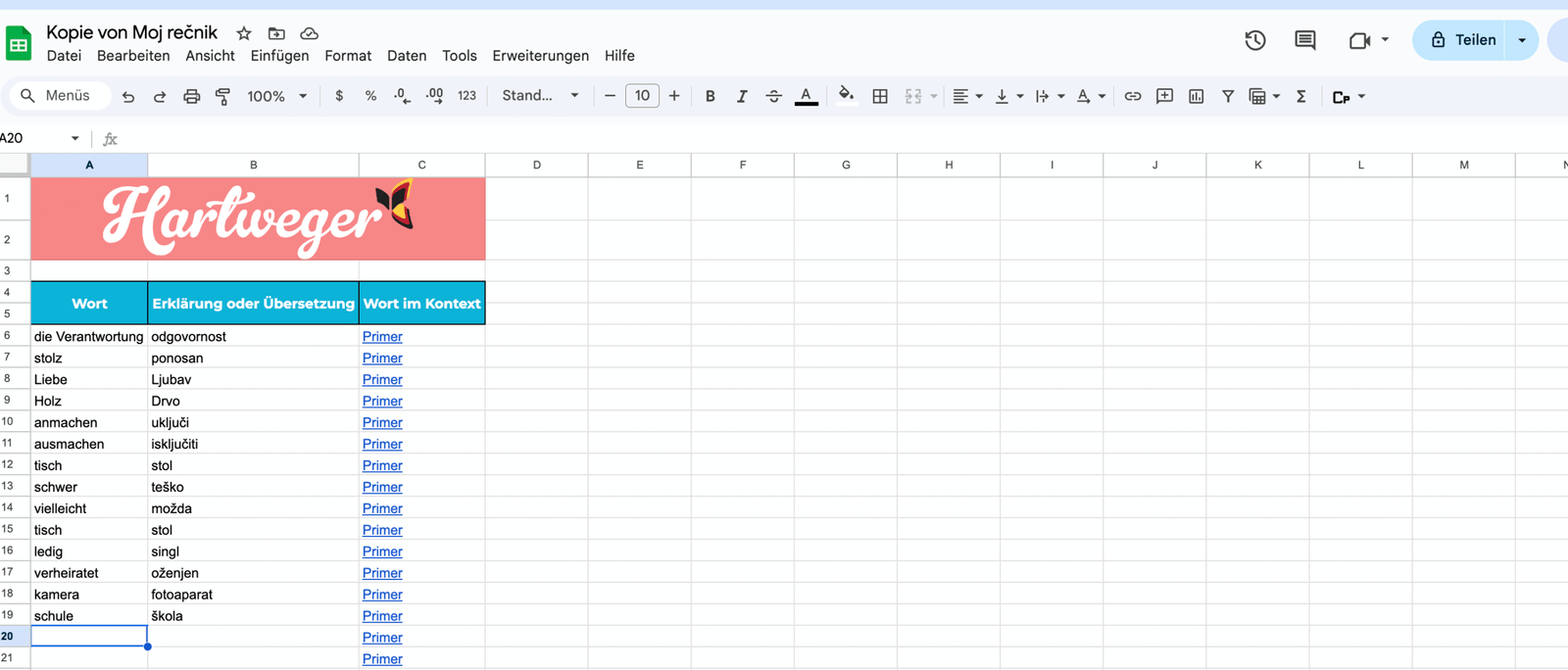This screenshot has width=1568, height=670.
Task: Click the insert chart icon
Action: [1196, 96]
